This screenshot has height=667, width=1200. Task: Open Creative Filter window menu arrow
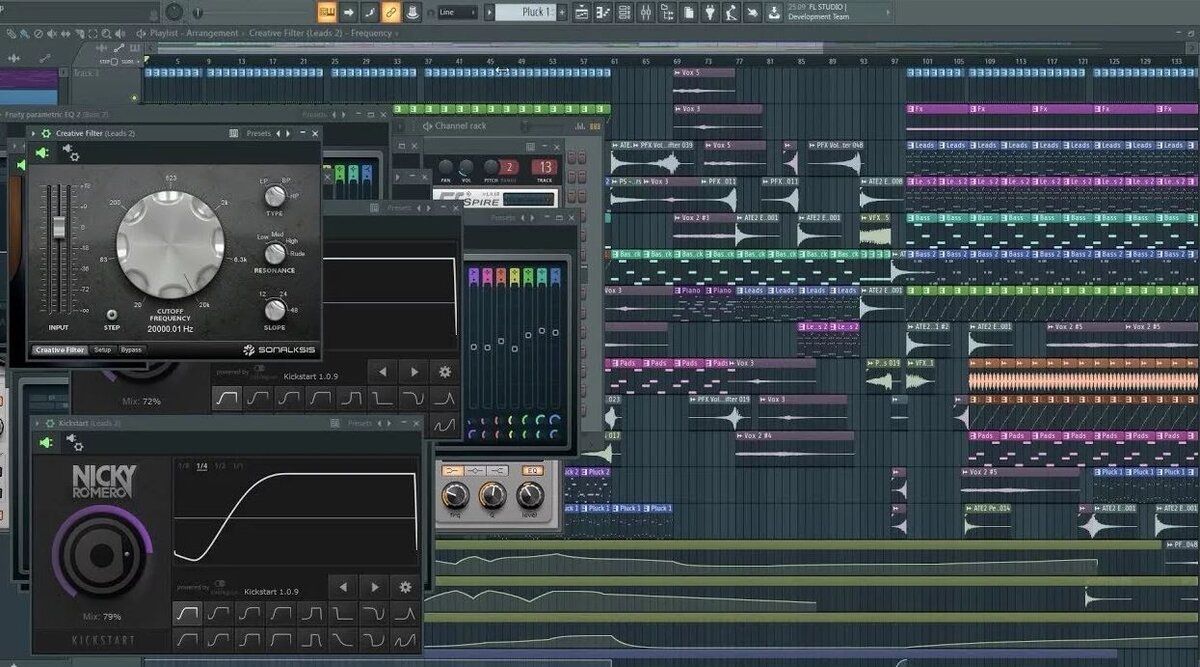[x=33, y=133]
